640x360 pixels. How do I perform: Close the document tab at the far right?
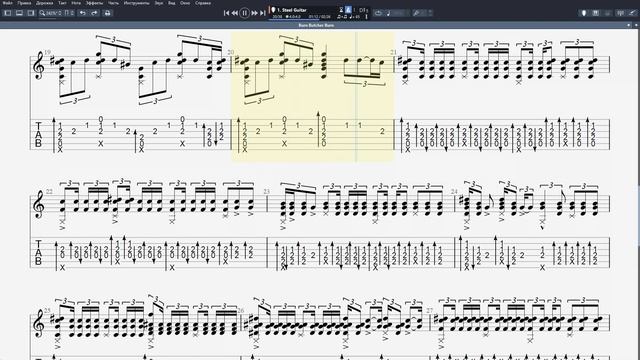tap(636, 25)
